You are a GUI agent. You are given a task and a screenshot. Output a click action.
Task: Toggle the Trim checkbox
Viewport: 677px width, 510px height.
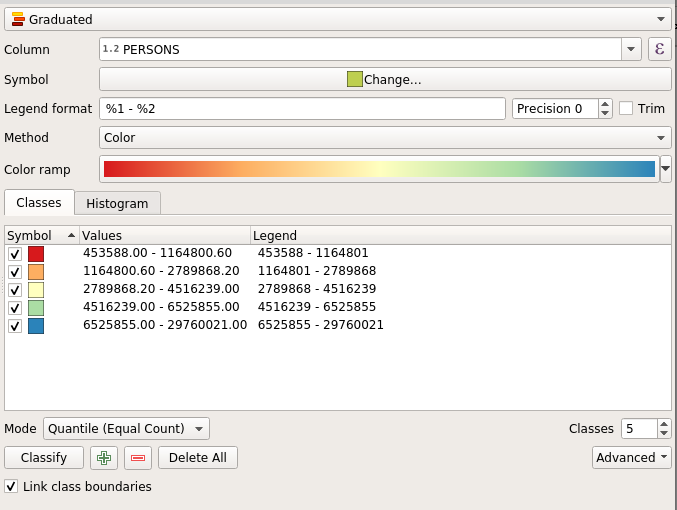[x=626, y=108]
